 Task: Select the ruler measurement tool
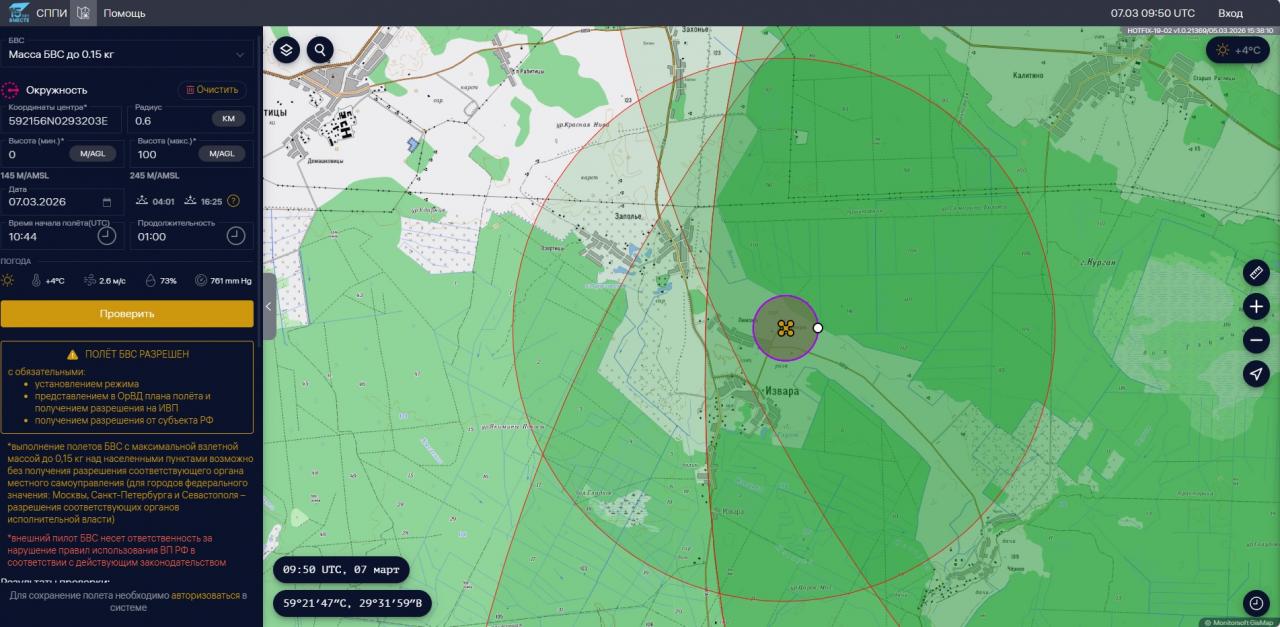pos(1256,272)
